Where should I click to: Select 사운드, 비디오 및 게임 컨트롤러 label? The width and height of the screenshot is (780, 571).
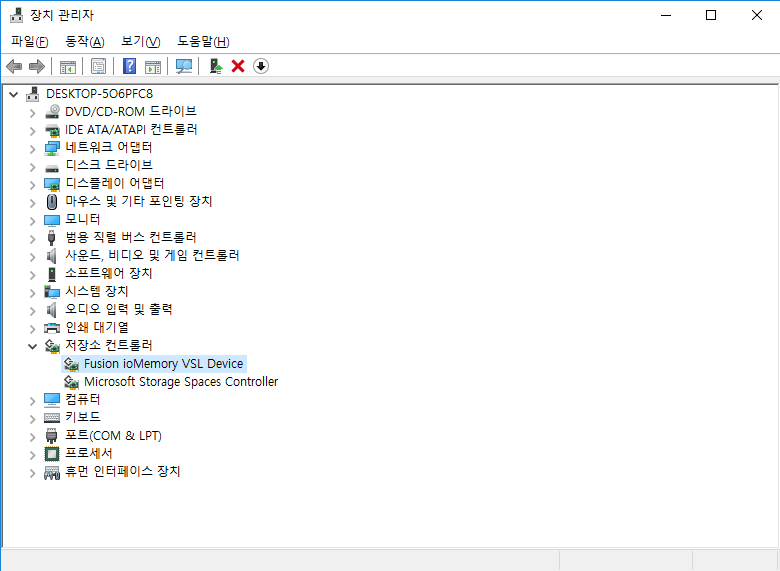[152, 255]
